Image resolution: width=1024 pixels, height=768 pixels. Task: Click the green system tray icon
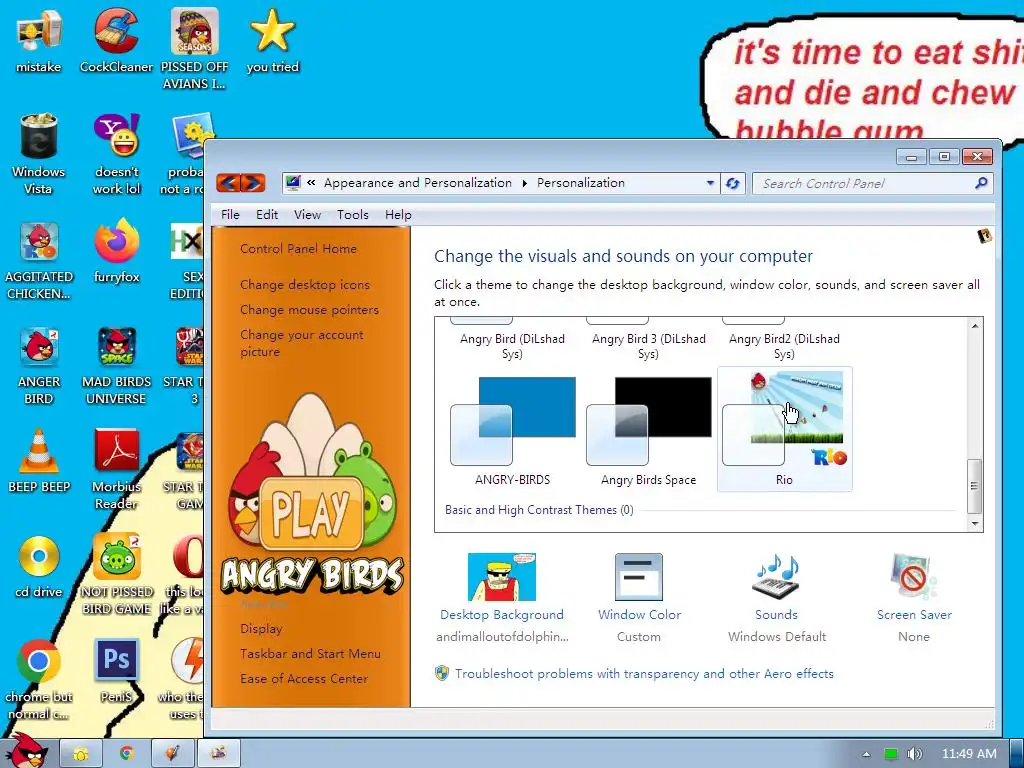891,754
